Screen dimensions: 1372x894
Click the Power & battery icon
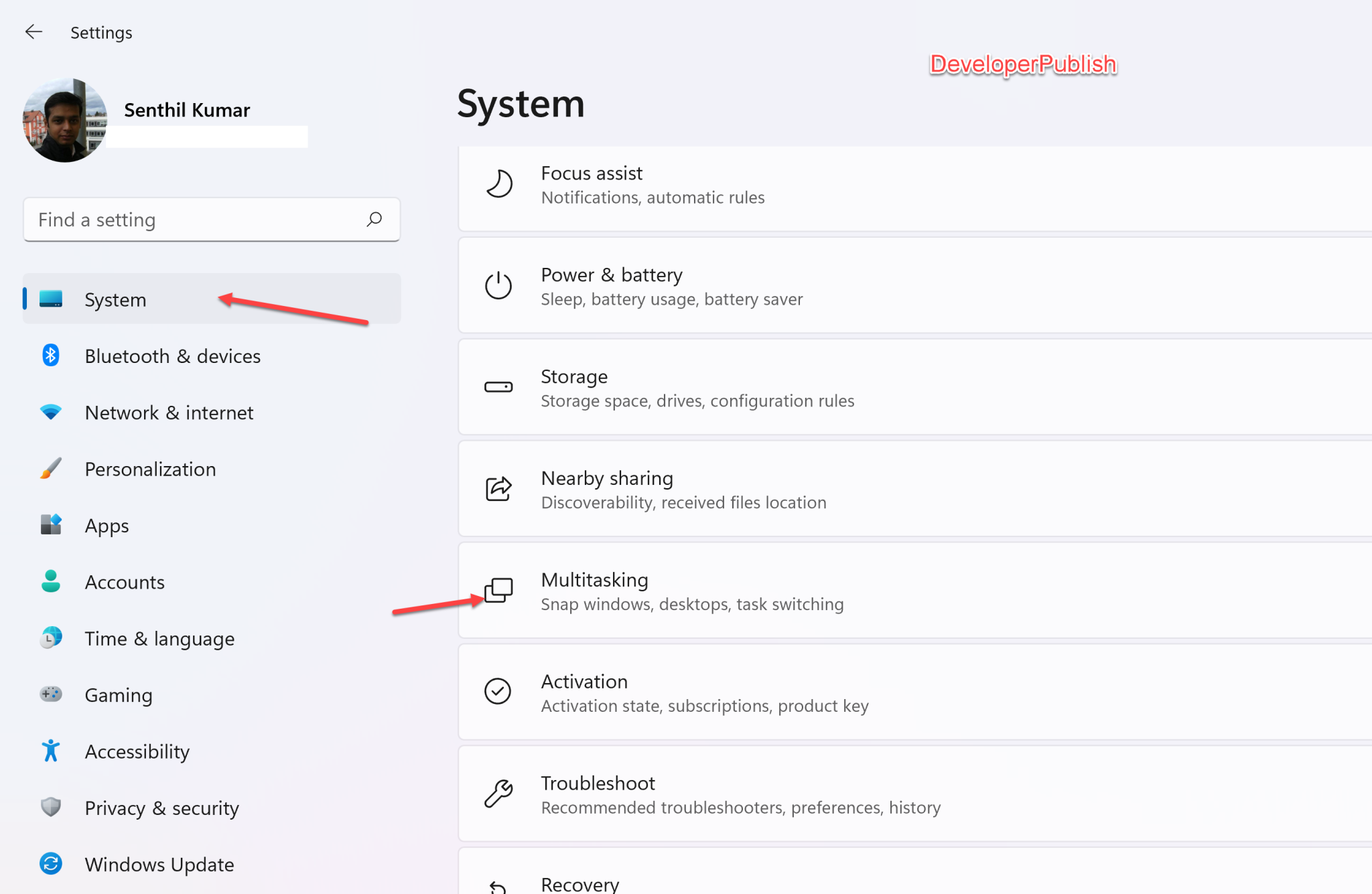(x=498, y=285)
